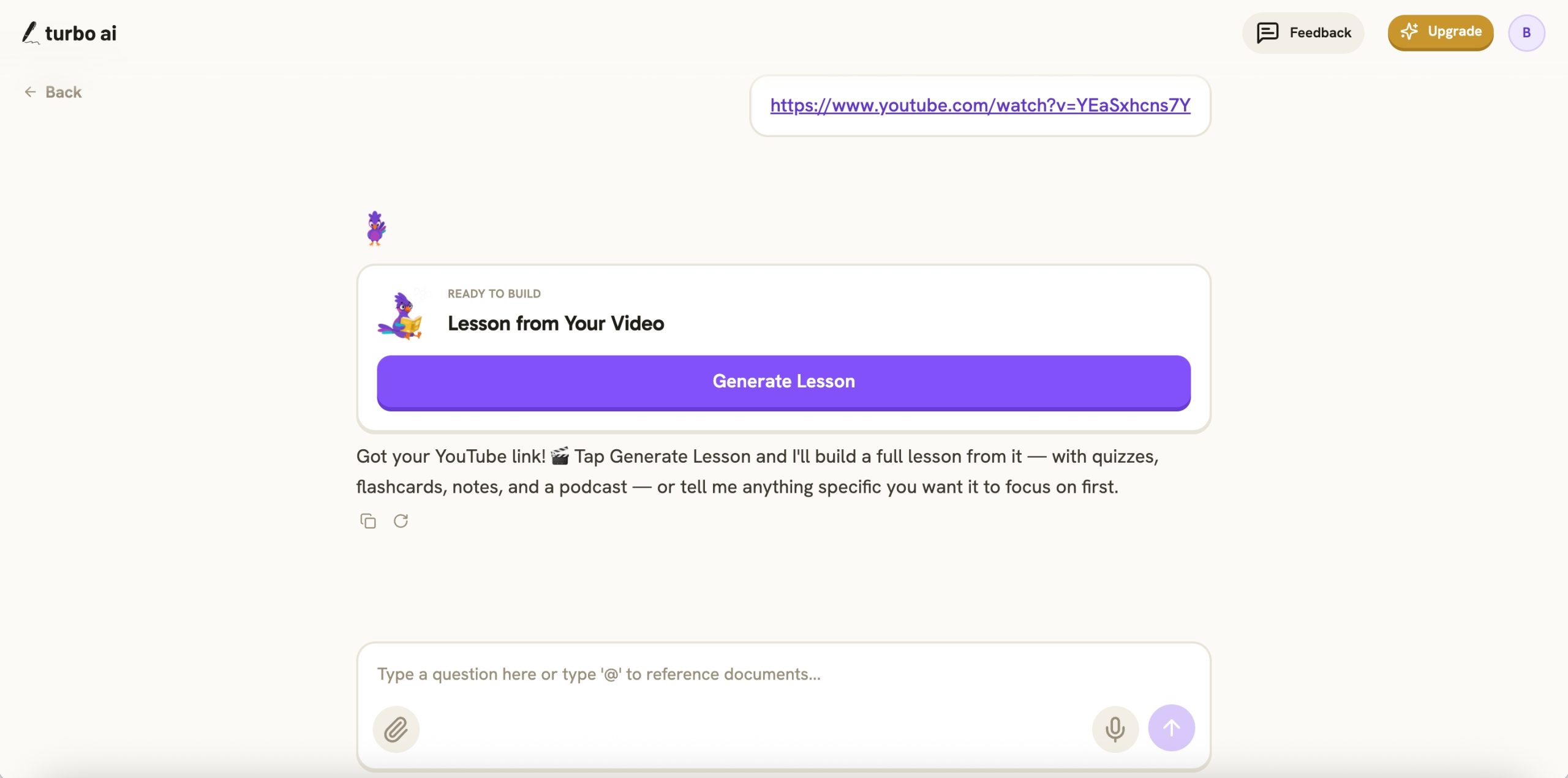Click the small purple bird mascot avatar
1568x778 pixels.
coord(375,228)
